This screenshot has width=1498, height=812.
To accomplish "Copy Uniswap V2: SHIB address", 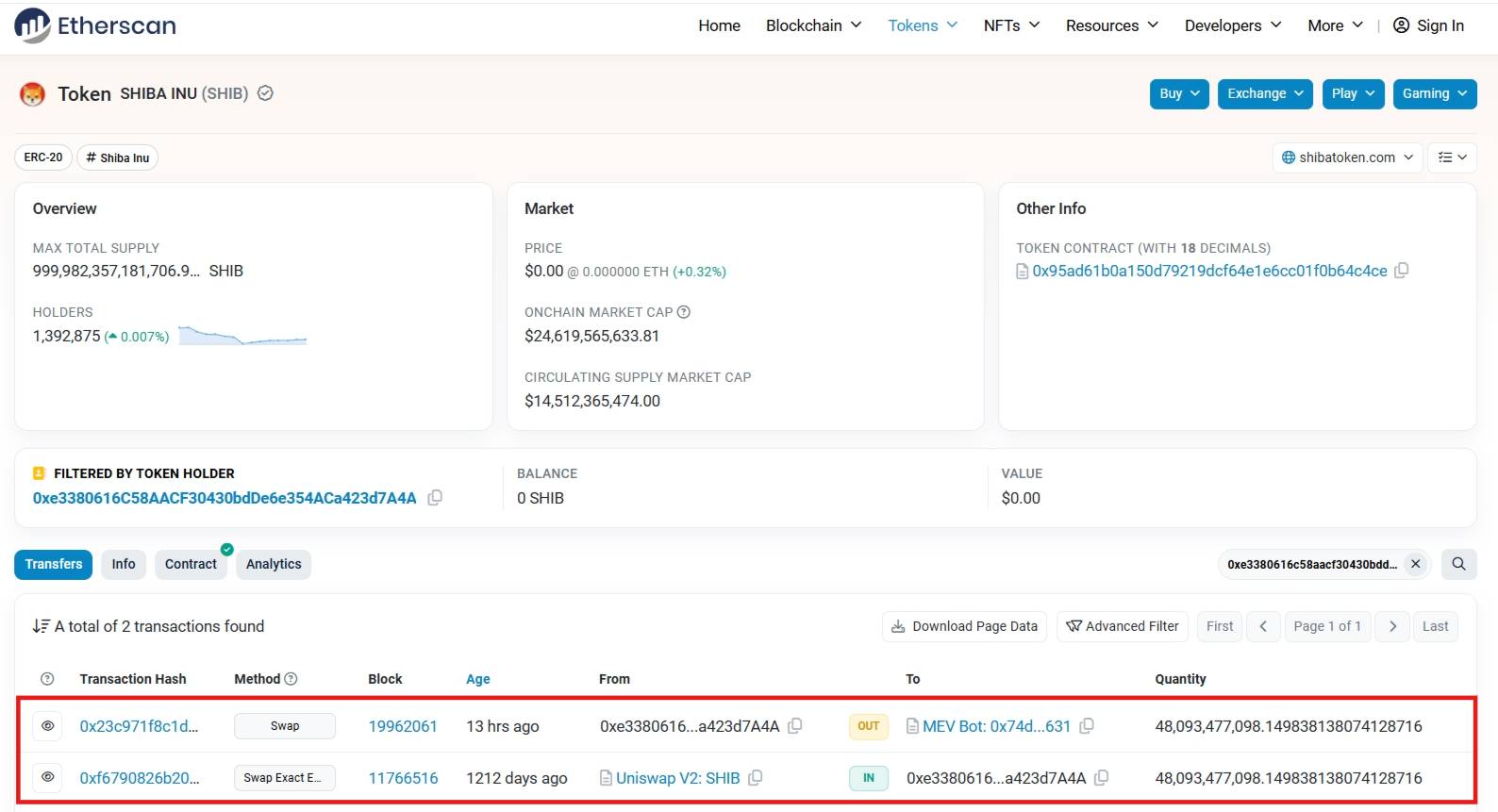I will (x=756, y=778).
